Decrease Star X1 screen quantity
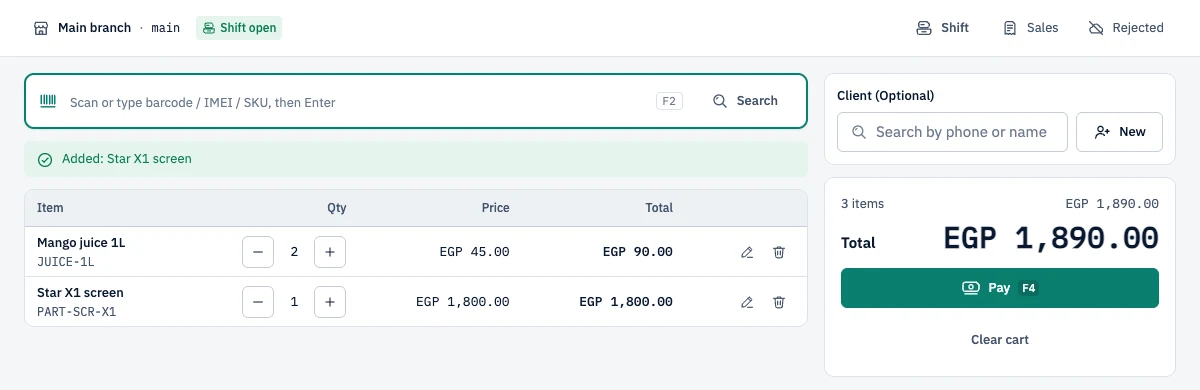Image resolution: width=1200 pixels, height=390 pixels. pos(258,301)
